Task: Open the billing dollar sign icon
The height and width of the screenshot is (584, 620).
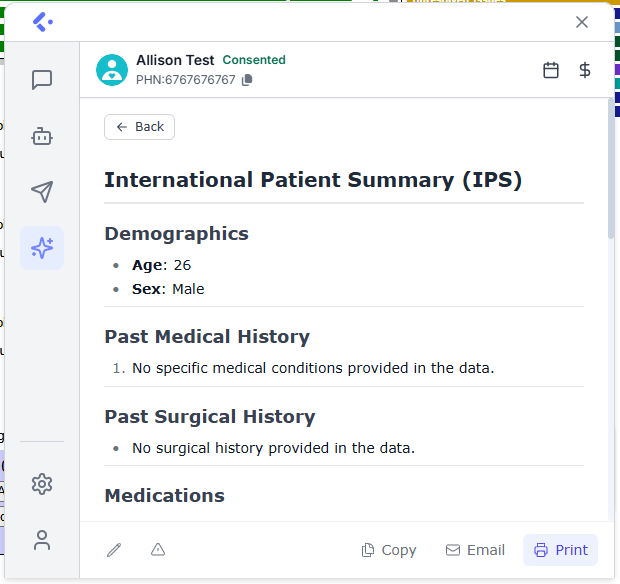Action: (585, 70)
